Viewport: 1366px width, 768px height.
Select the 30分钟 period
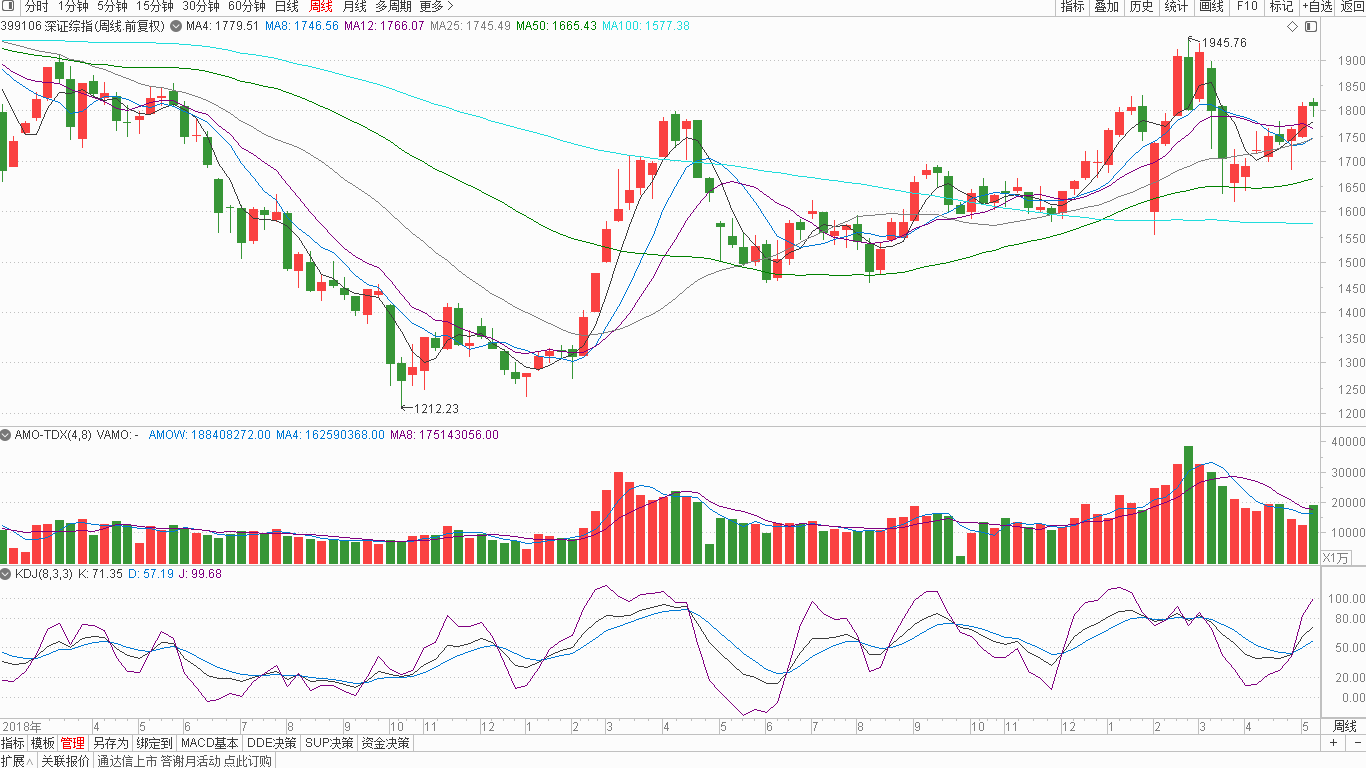coord(200,6)
